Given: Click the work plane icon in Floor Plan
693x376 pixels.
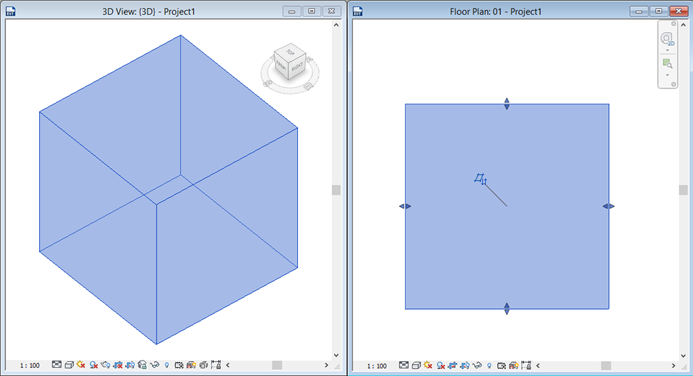Looking at the screenshot, I should coord(480,179).
